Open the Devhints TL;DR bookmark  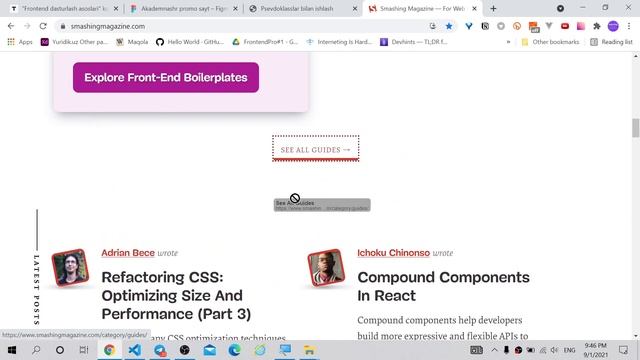pos(414,42)
